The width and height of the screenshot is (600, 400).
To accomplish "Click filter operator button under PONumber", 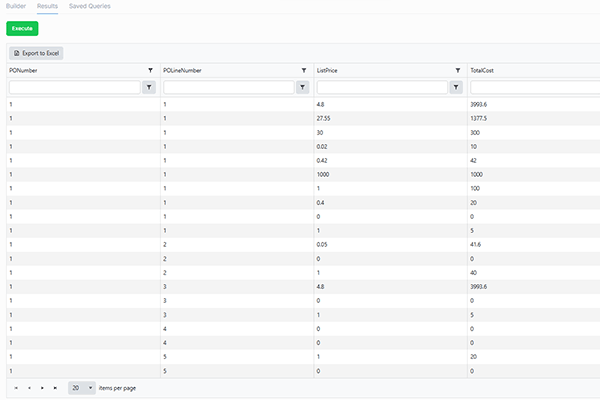I will [x=149, y=88].
